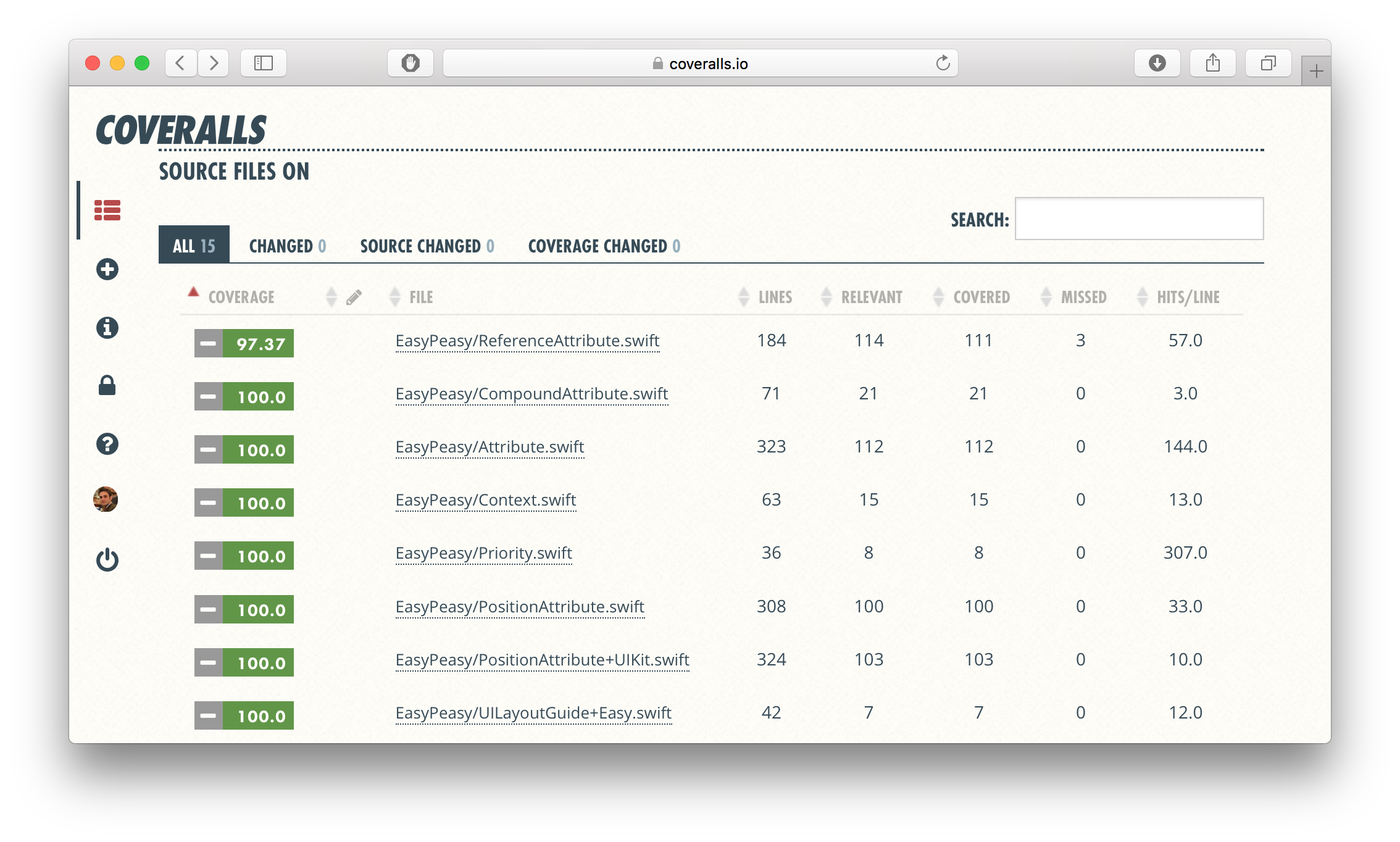Open EasyPeasy/ReferenceAttribute.swift file link
The height and width of the screenshot is (842, 1400).
point(527,341)
